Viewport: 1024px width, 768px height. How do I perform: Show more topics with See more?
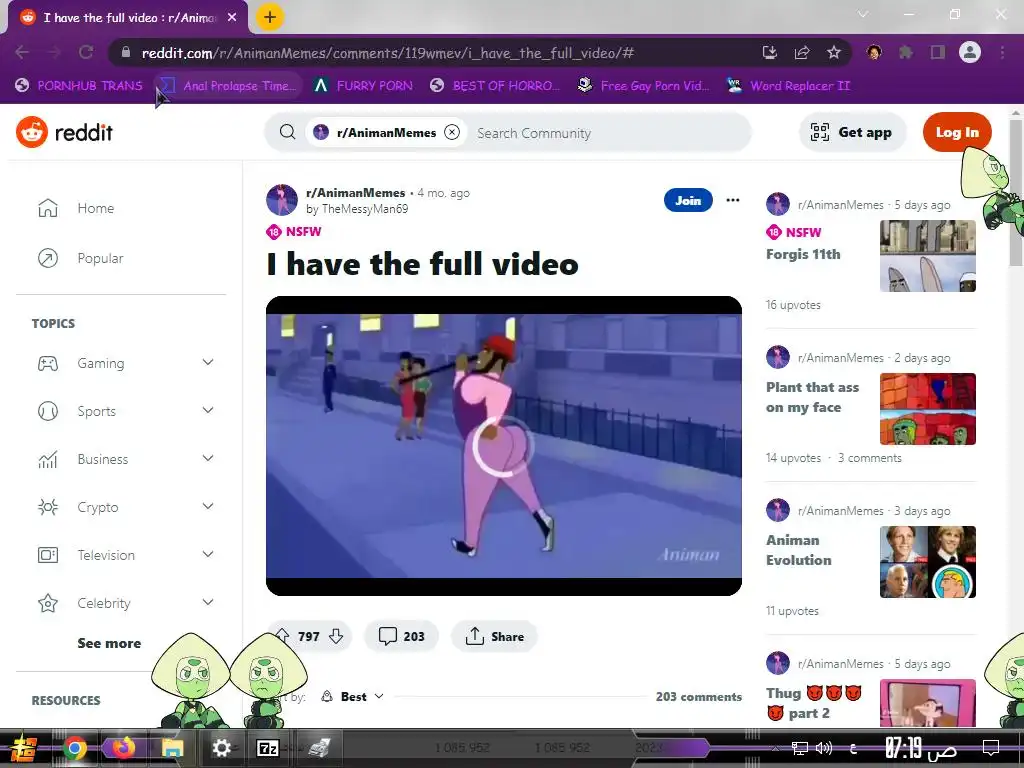click(109, 643)
